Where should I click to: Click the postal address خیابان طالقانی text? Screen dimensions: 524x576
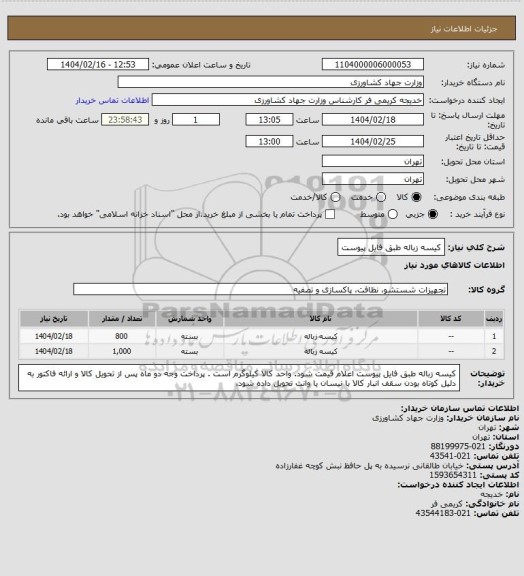[370, 465]
